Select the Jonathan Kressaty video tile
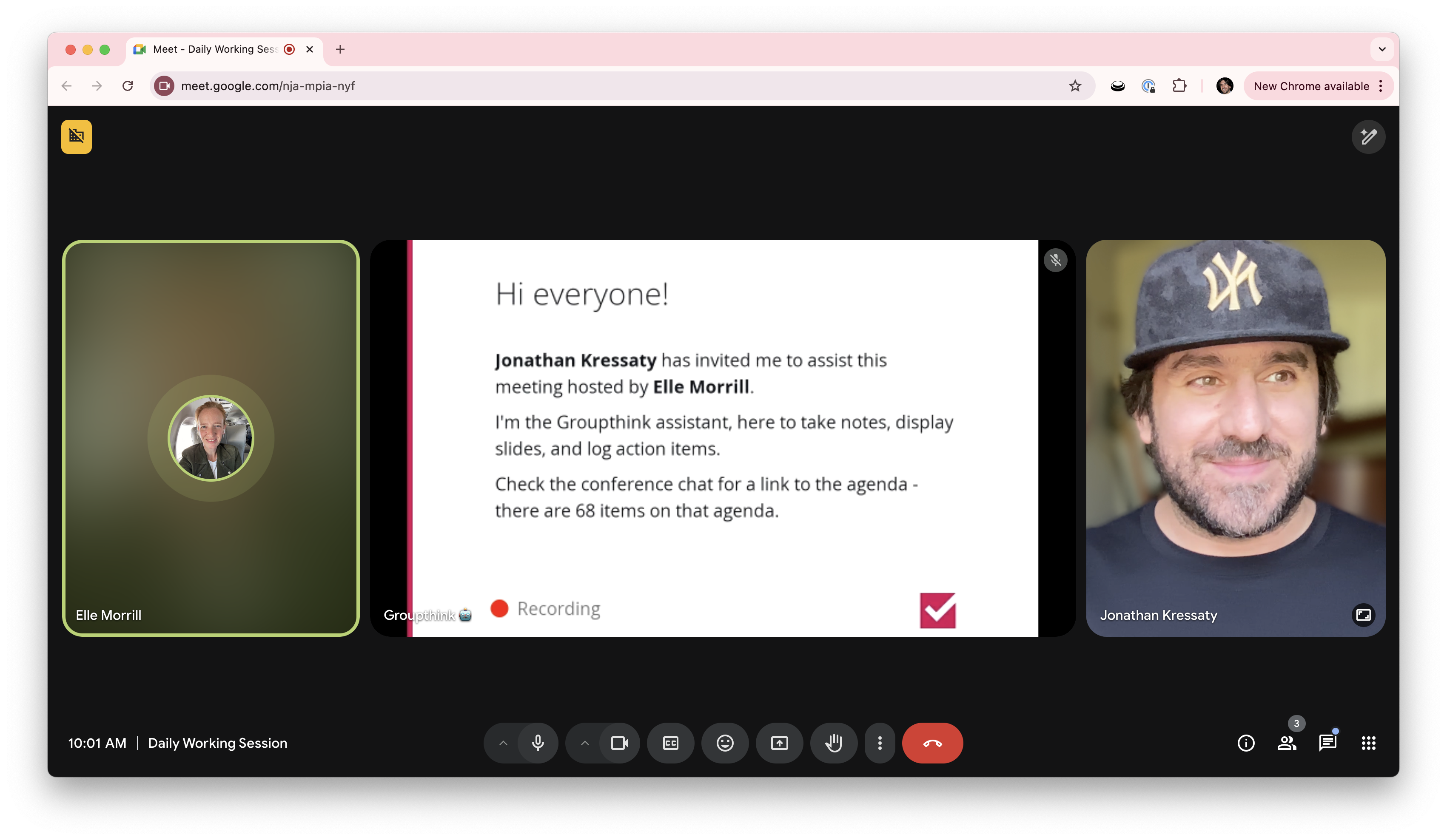Screen dimensions: 1447x840 [1236, 438]
